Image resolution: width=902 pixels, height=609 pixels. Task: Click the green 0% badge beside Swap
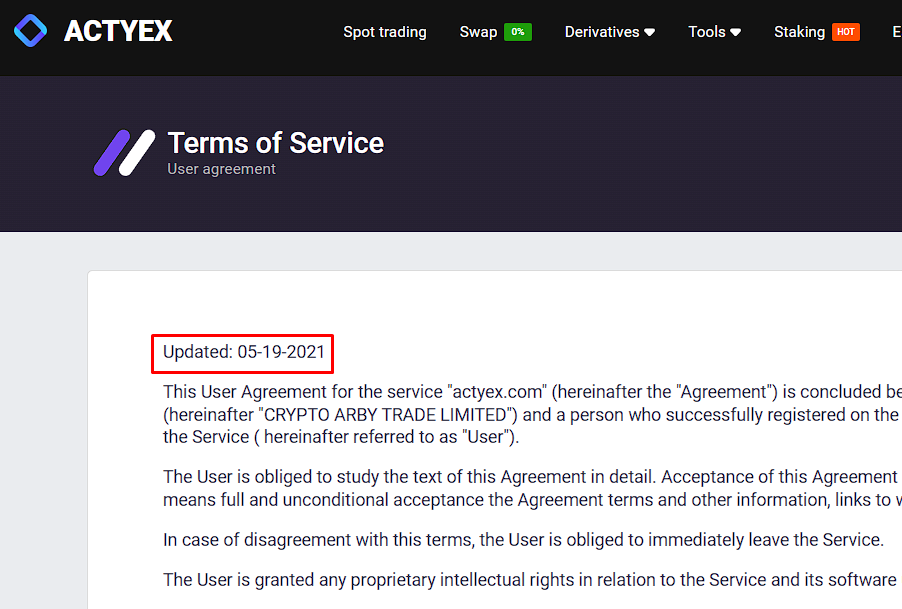(518, 32)
